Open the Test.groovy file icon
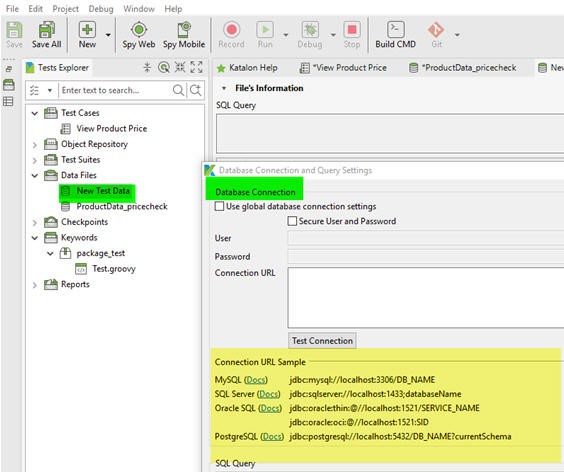The width and height of the screenshot is (564, 472). (81, 269)
